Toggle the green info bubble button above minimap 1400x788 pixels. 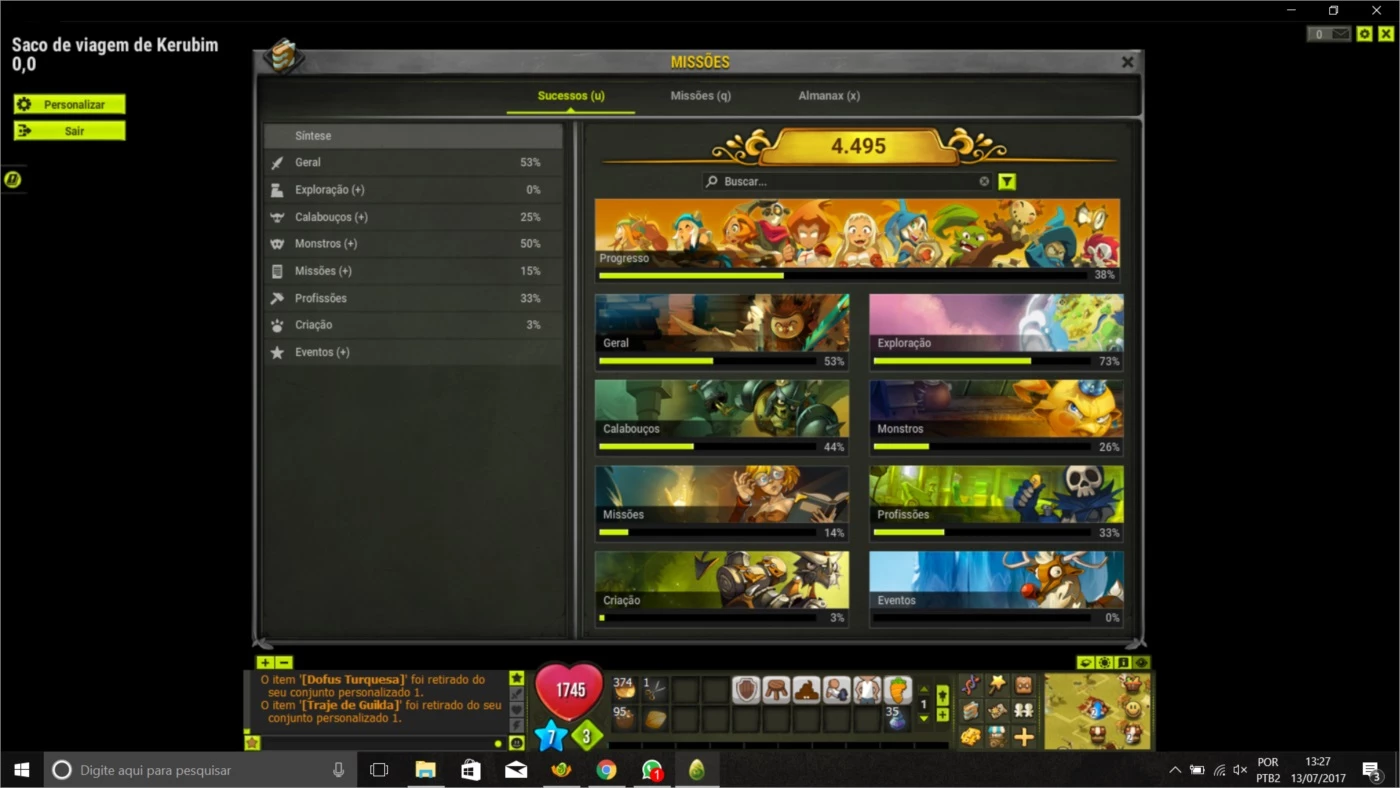[x=1123, y=662]
